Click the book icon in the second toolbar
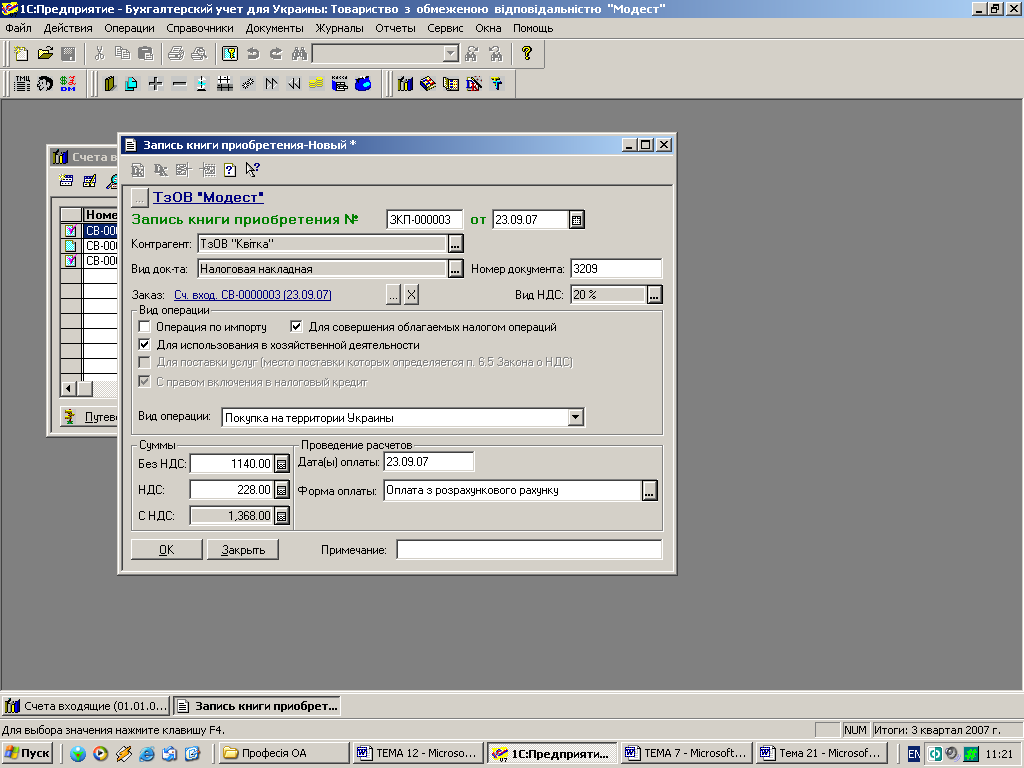The width and height of the screenshot is (1024, 768). (x=110, y=84)
